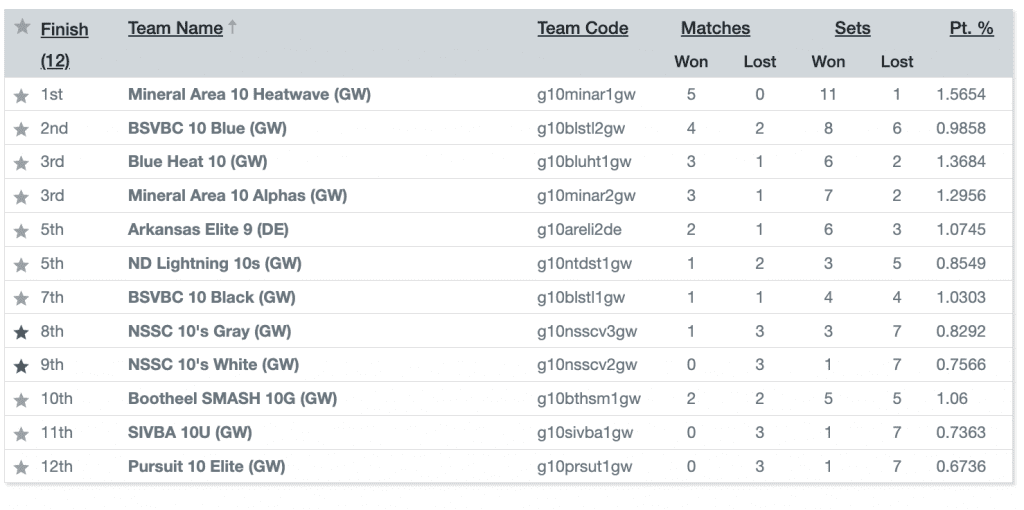The image size is (1024, 510).
Task: Click the Sets column header
Action: (x=852, y=28)
